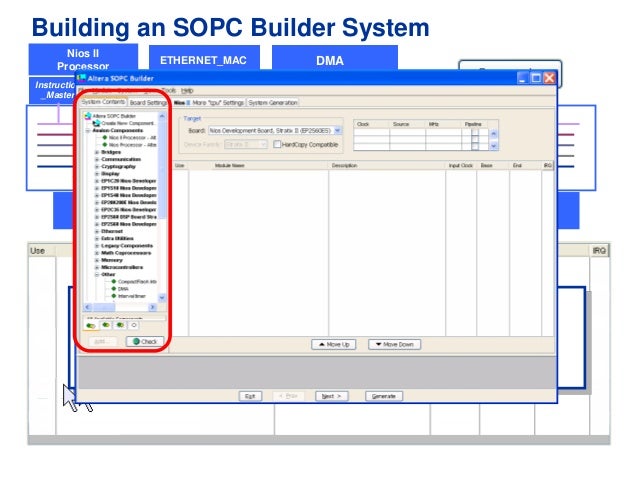Screen dimensions: 638x479
Task: Toggle the bottom Pipeline checkbox in clock table
Action: pyautogui.click(x=475, y=146)
